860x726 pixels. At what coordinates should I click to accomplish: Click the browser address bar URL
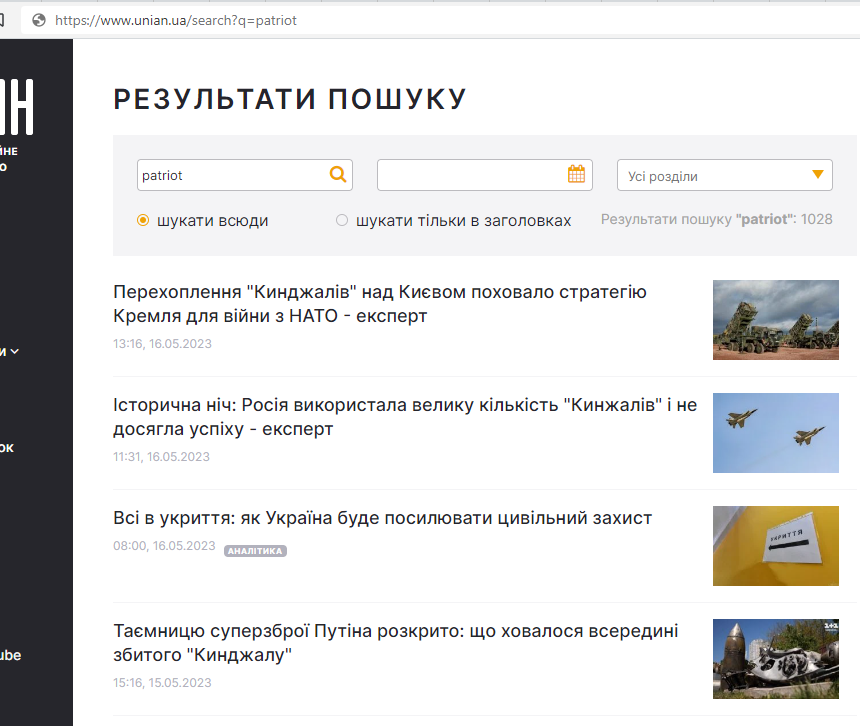pos(176,20)
